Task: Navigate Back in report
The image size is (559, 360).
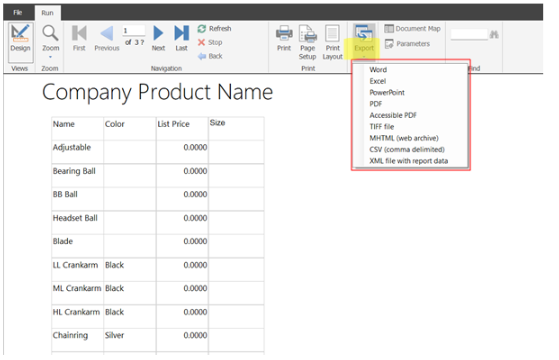Action: click(210, 56)
